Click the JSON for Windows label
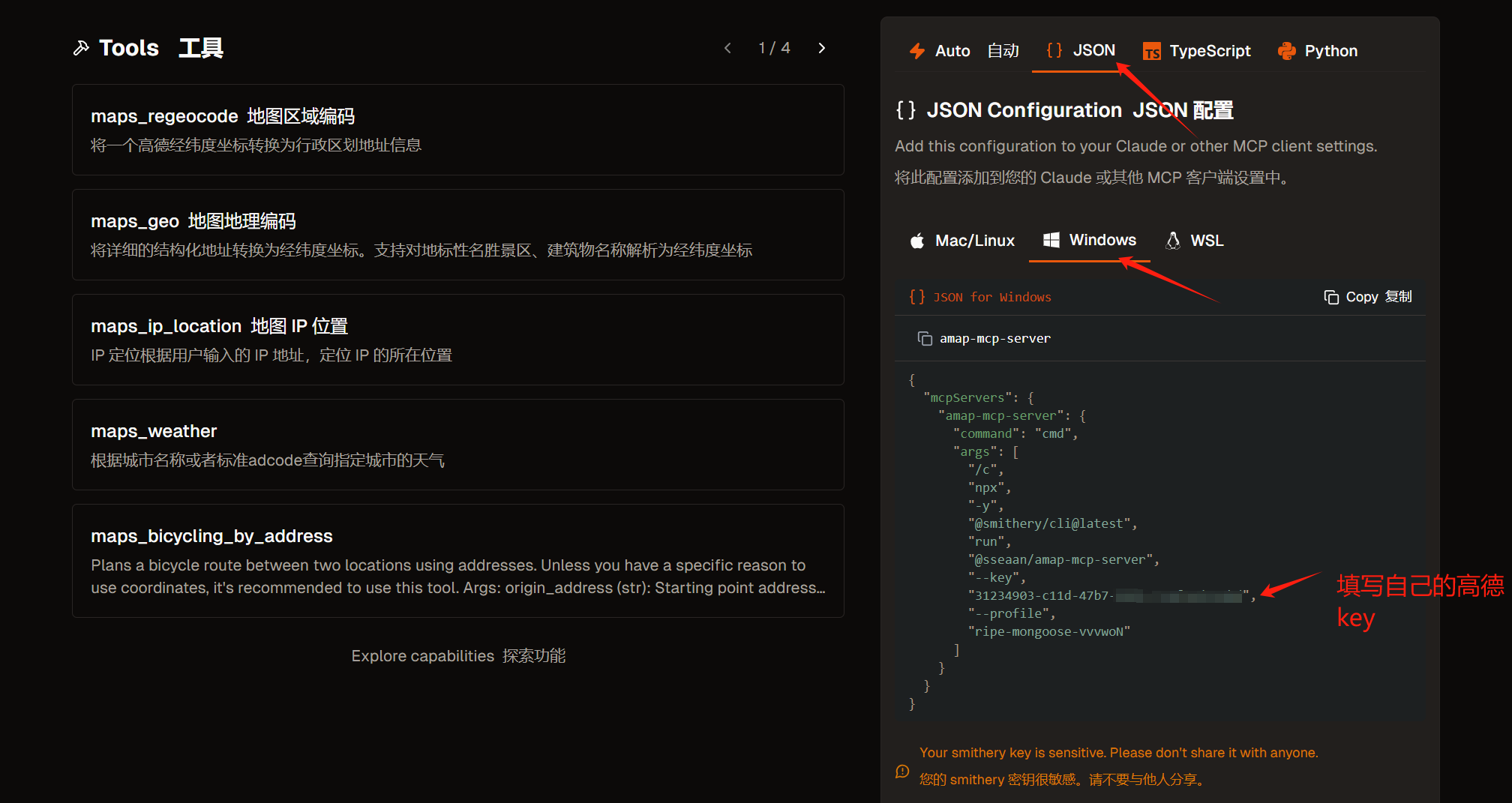Viewport: 1512px width, 803px height. coord(992,297)
